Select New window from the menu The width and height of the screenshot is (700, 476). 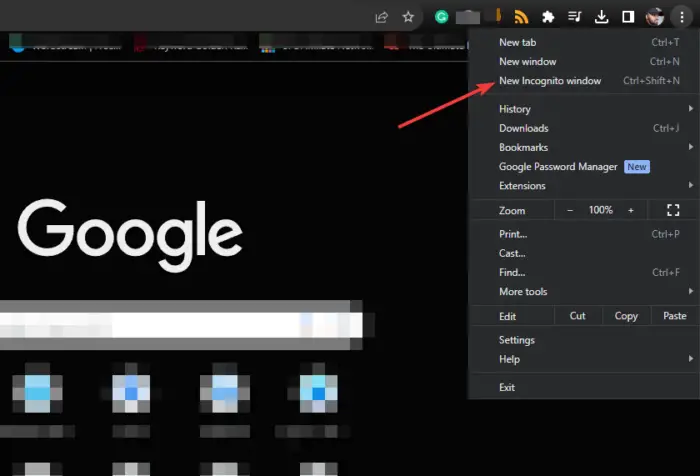tap(584, 62)
